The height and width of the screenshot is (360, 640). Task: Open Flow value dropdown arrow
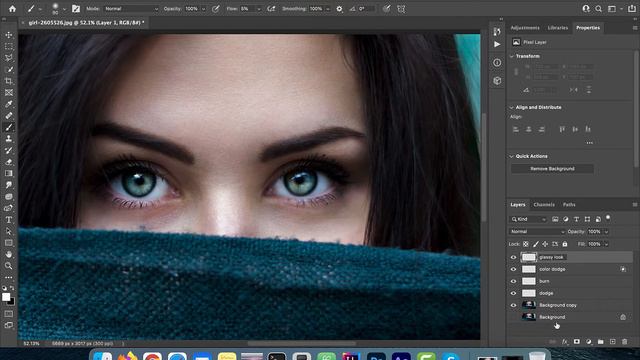point(259,9)
